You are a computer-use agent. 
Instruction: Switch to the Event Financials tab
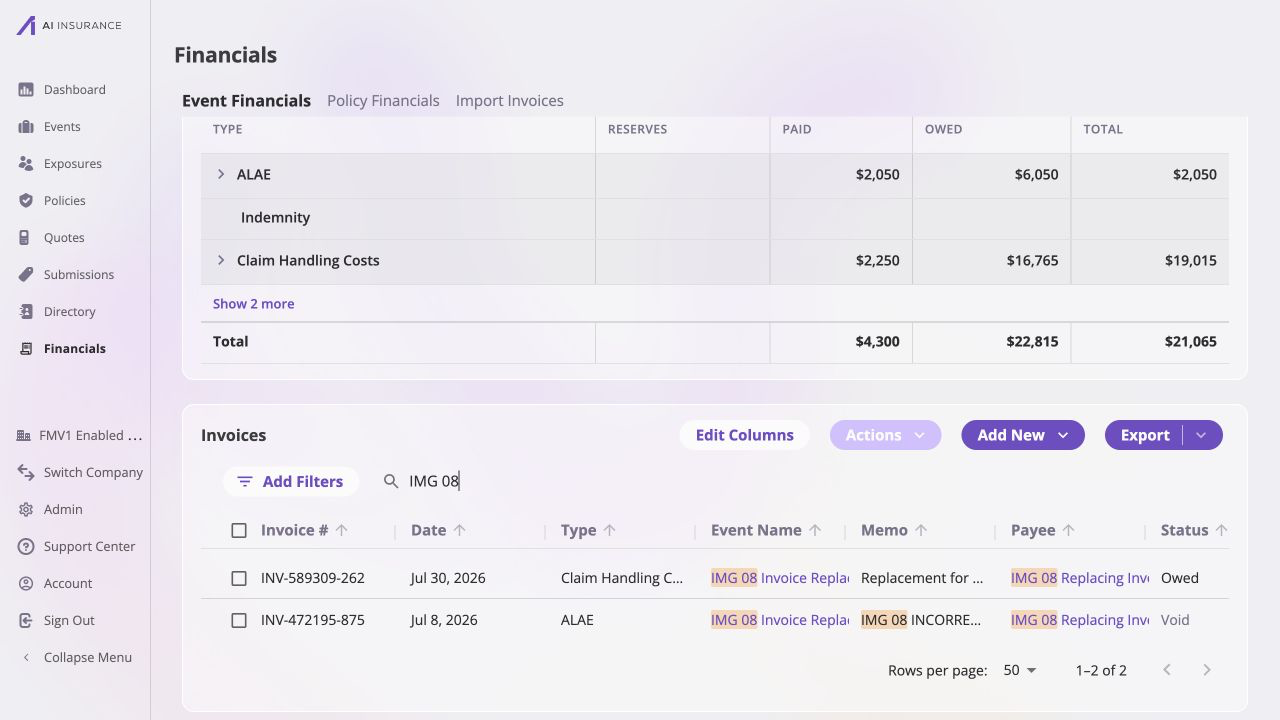pyautogui.click(x=246, y=101)
